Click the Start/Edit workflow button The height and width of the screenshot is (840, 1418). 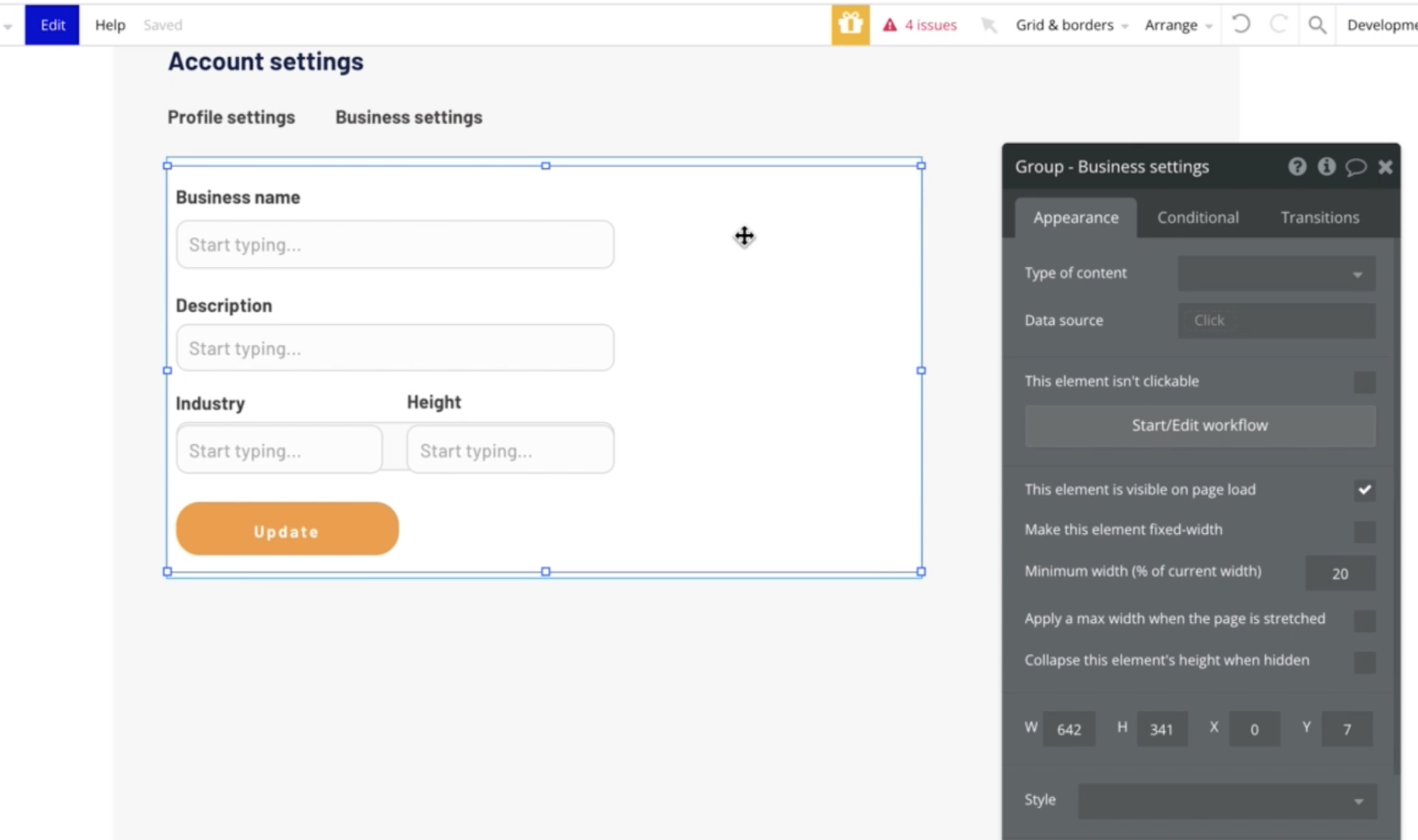(x=1200, y=426)
